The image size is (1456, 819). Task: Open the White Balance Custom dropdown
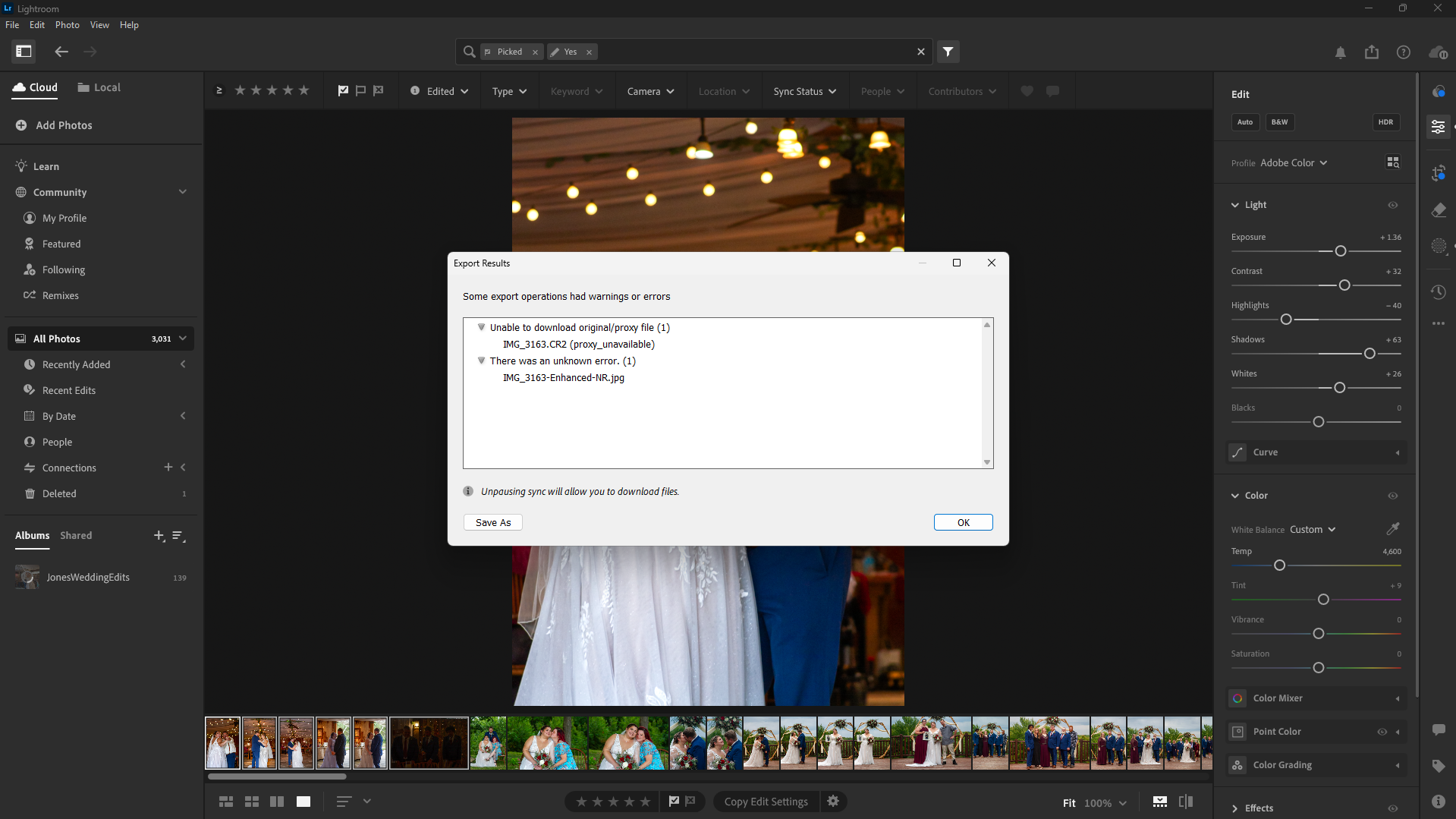1311,529
